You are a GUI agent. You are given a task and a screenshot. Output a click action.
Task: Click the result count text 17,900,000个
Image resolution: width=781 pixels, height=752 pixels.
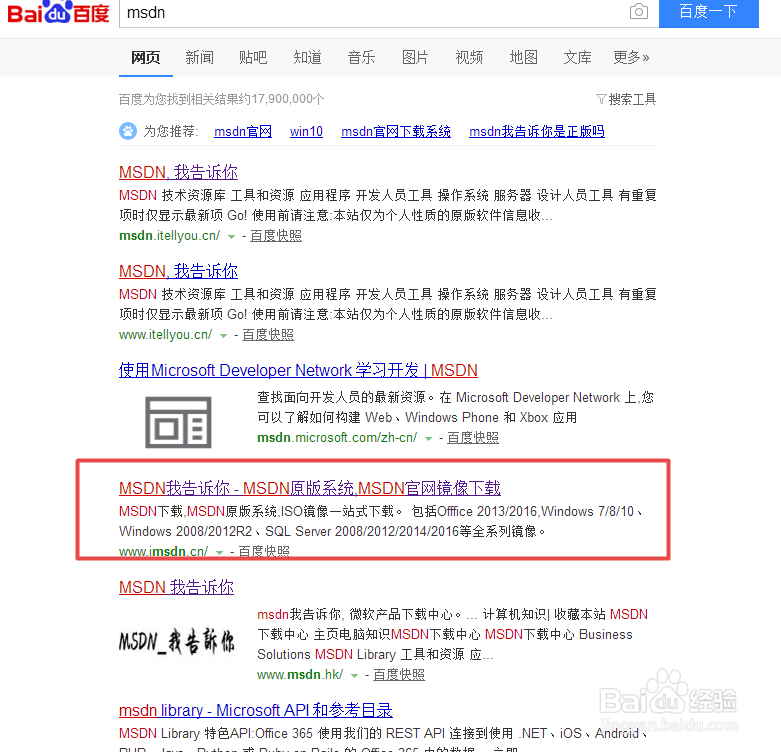(288, 99)
